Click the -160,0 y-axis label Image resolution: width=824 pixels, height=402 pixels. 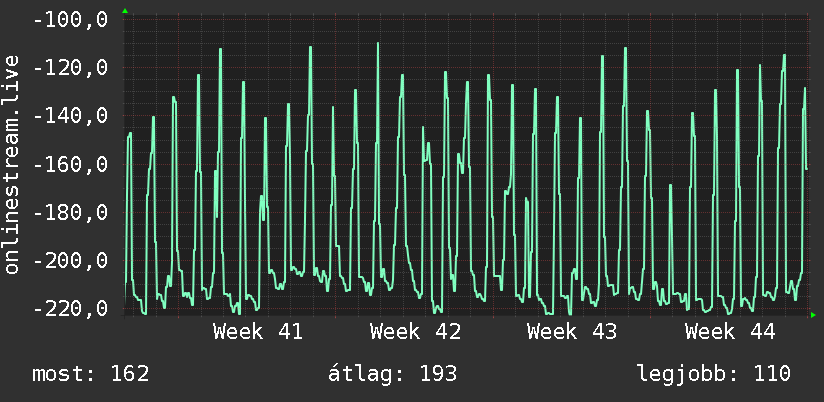(70, 164)
